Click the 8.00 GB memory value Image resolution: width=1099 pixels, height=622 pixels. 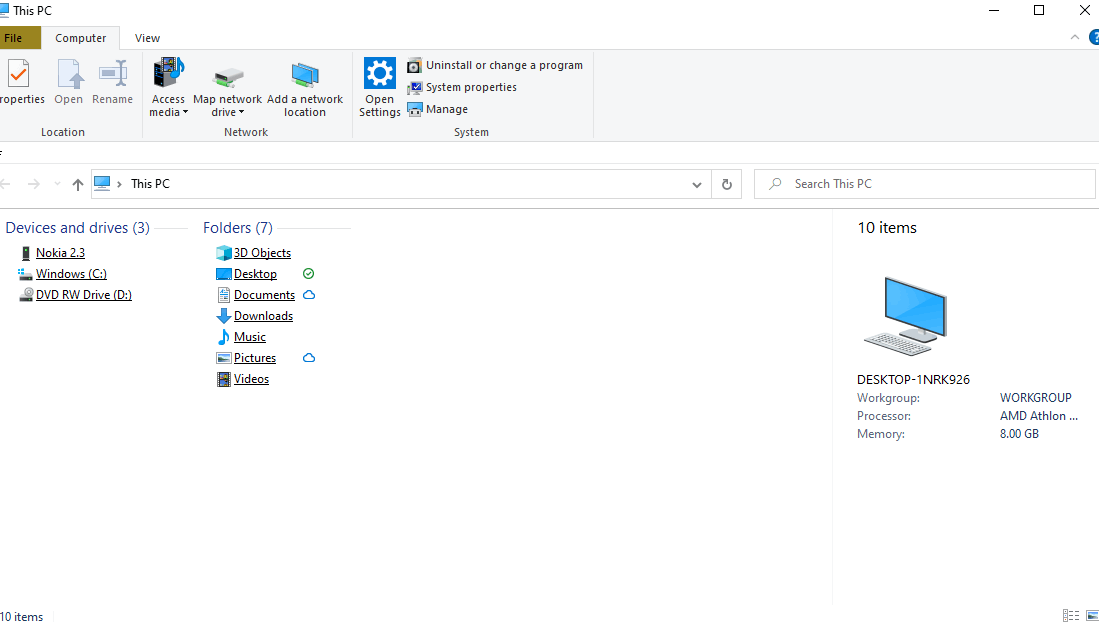tap(1019, 434)
